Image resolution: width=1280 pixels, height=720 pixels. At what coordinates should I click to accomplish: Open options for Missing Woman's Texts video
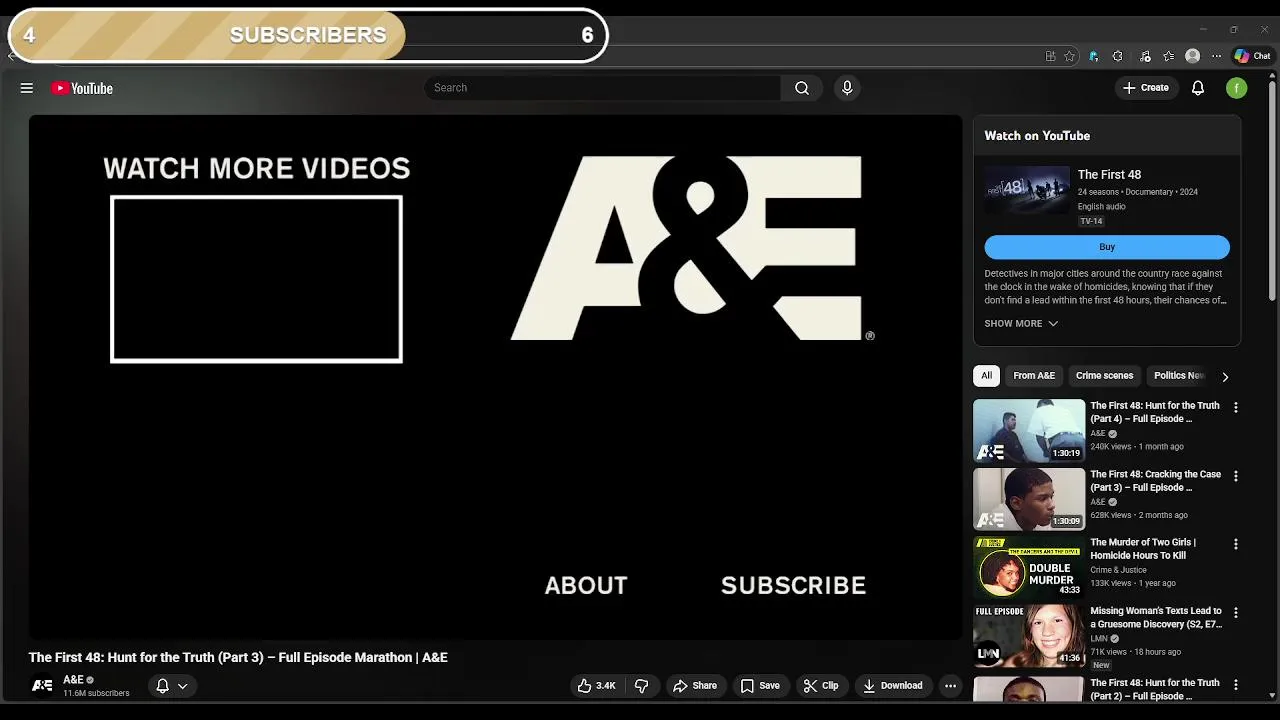click(1236, 612)
